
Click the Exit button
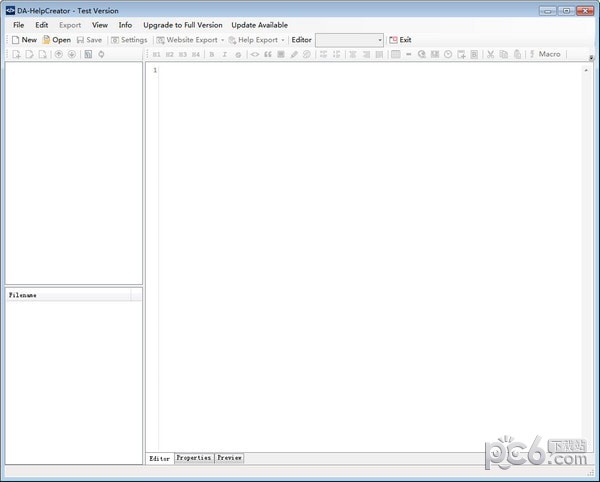[x=400, y=40]
